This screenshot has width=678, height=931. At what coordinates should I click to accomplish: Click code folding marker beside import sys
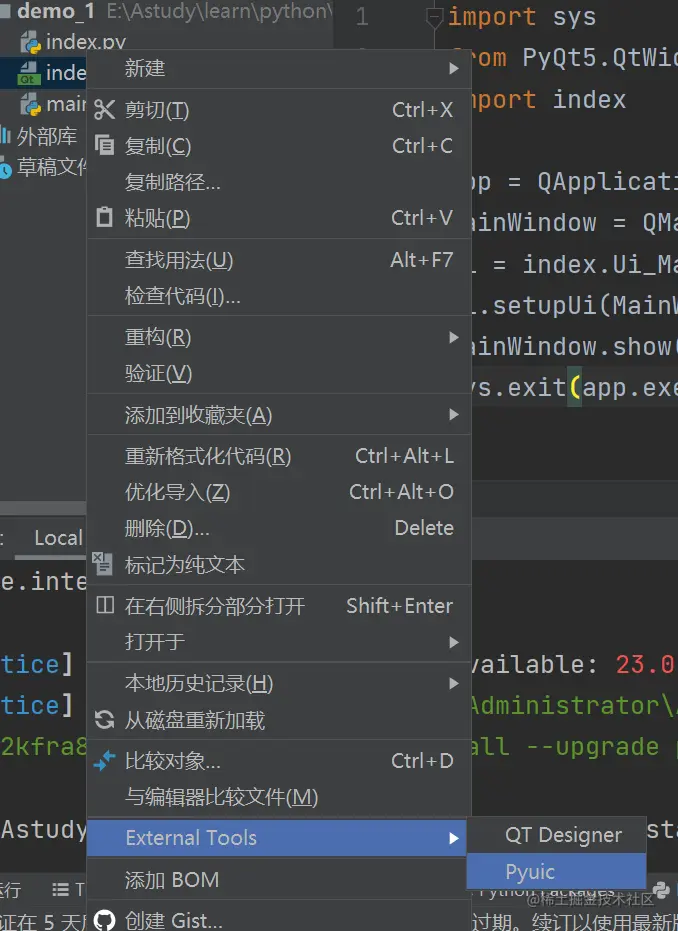[435, 18]
